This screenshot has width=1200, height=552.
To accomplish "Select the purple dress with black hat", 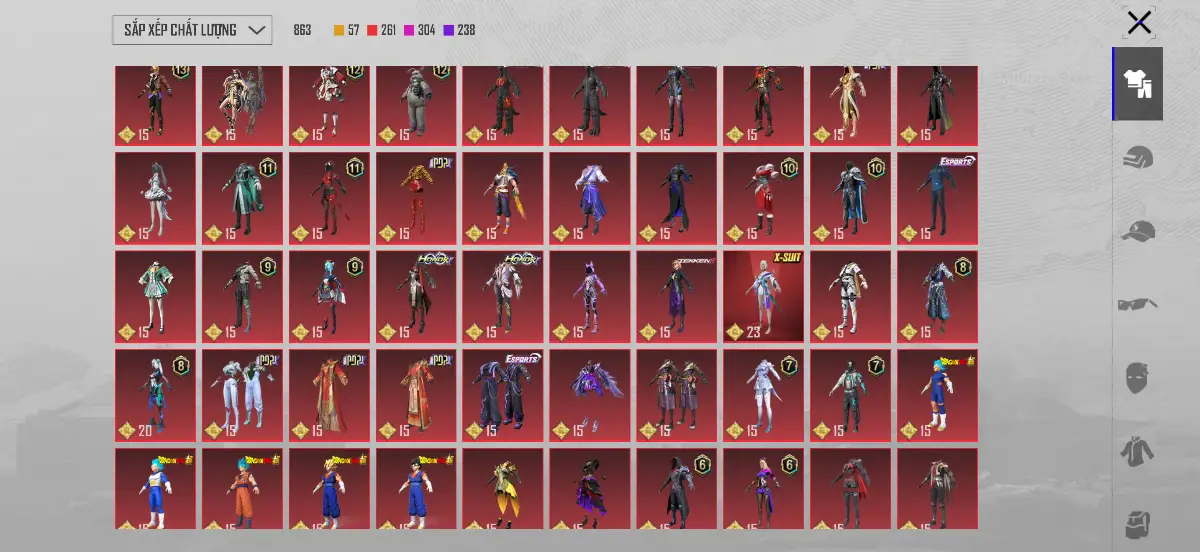I will (x=589, y=488).
